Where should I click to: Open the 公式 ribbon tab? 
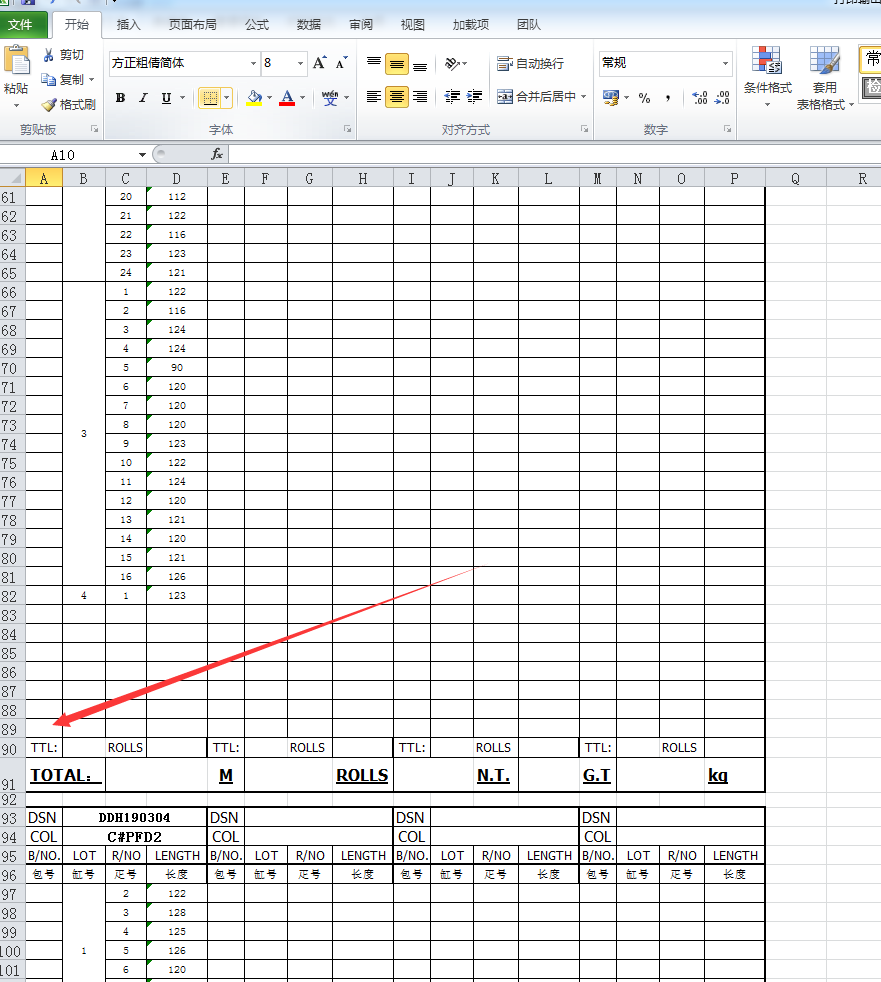[256, 25]
